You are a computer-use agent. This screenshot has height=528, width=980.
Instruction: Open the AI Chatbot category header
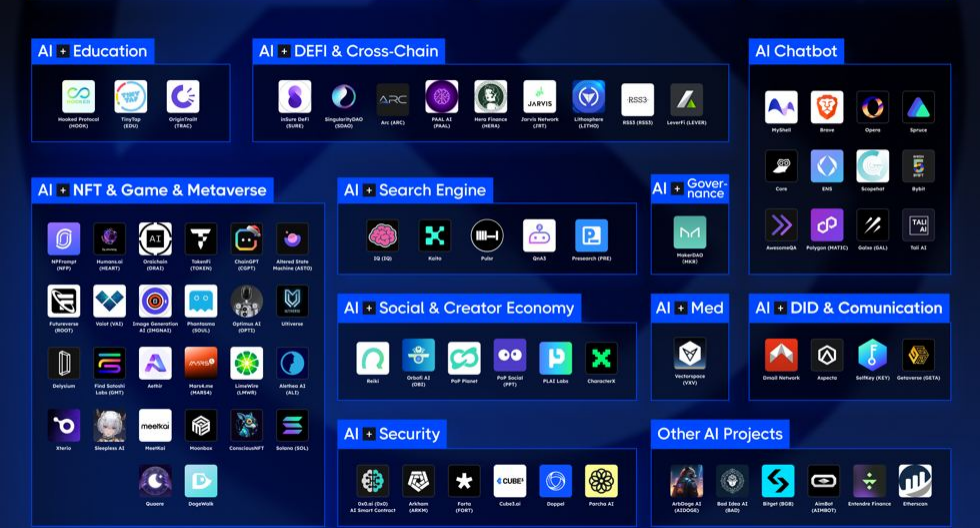click(x=797, y=51)
